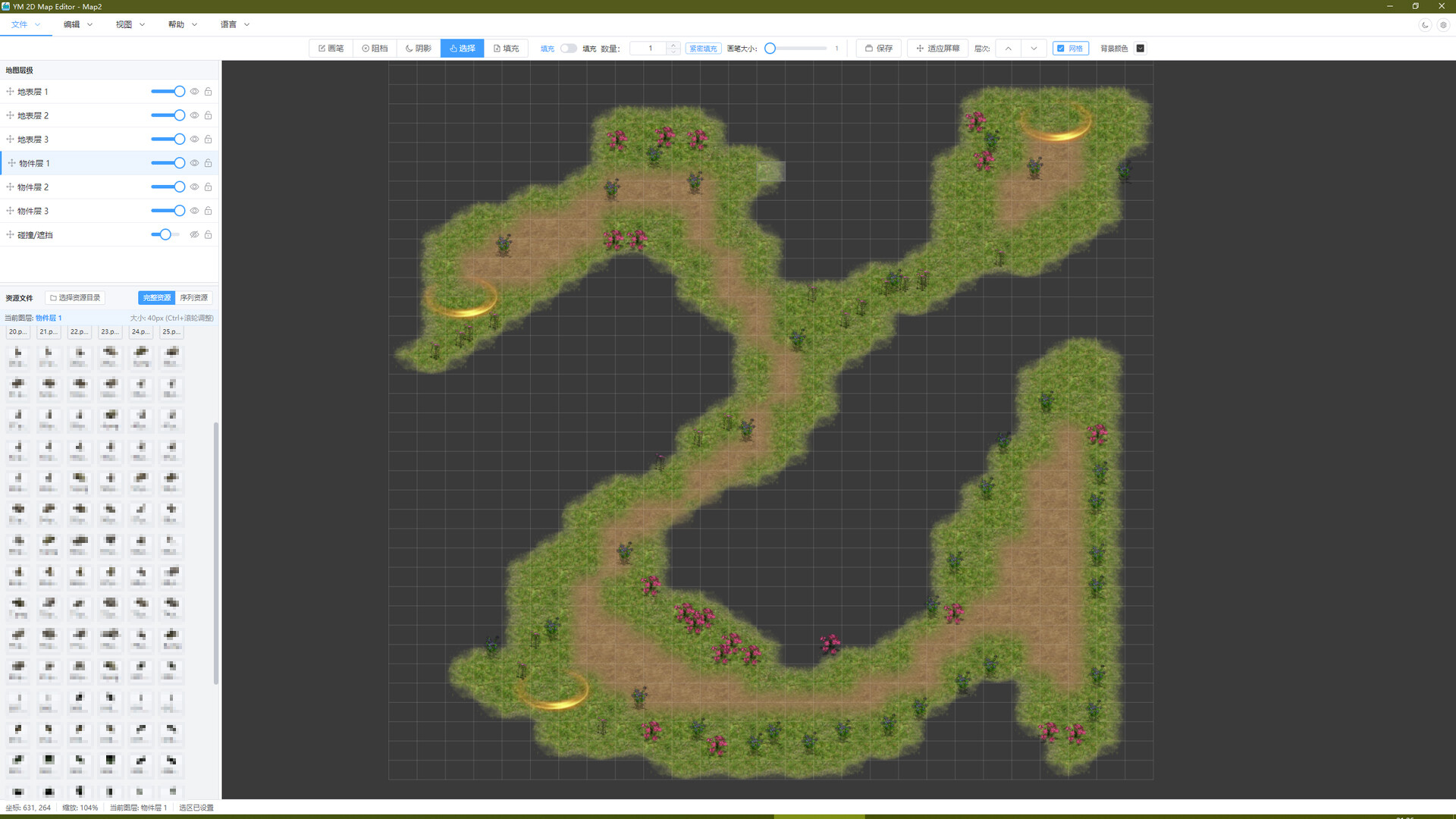Switch to 序列资源 tab
Screen dimensions: 1456x819
[193, 298]
